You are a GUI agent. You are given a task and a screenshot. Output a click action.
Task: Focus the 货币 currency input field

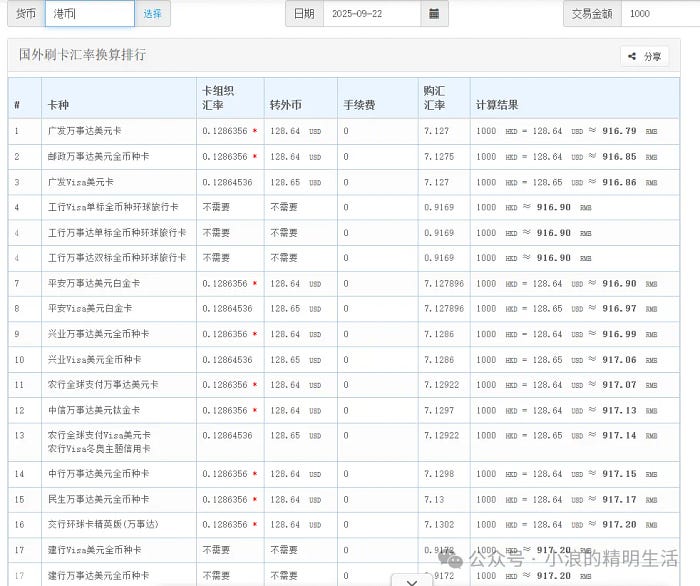(90, 14)
